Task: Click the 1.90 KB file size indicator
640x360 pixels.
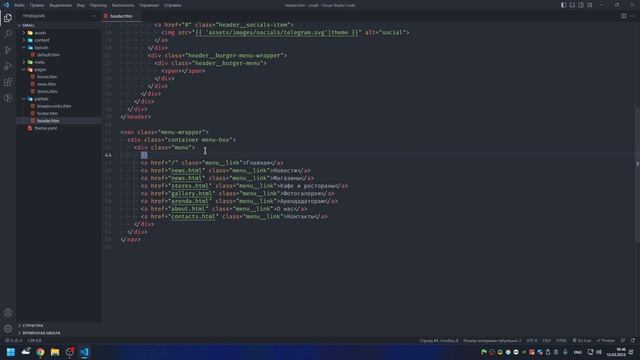Action: coord(34,340)
